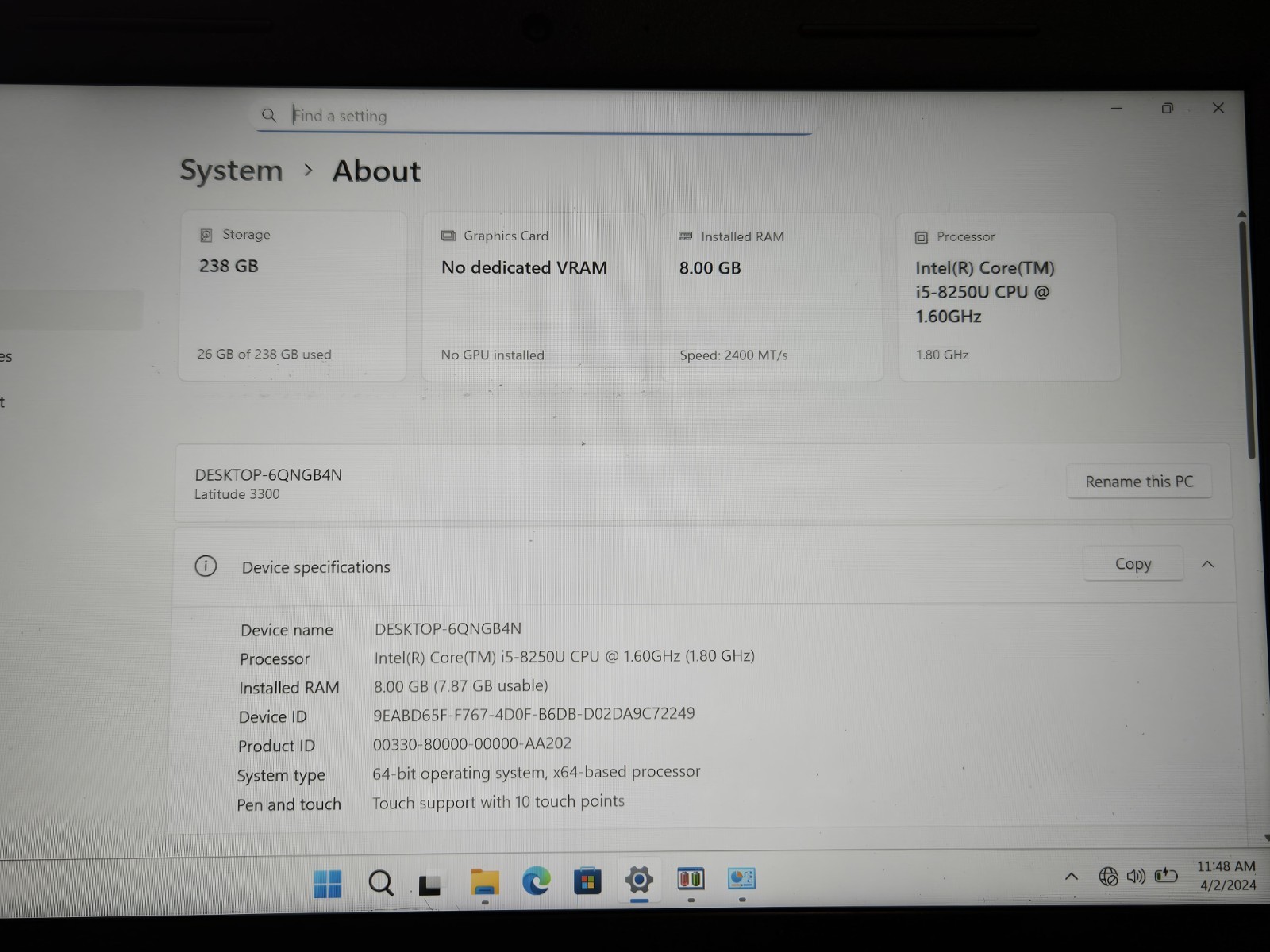The height and width of the screenshot is (952, 1270).
Task: Launch Microsoft Edge from the taskbar
Action: click(537, 881)
